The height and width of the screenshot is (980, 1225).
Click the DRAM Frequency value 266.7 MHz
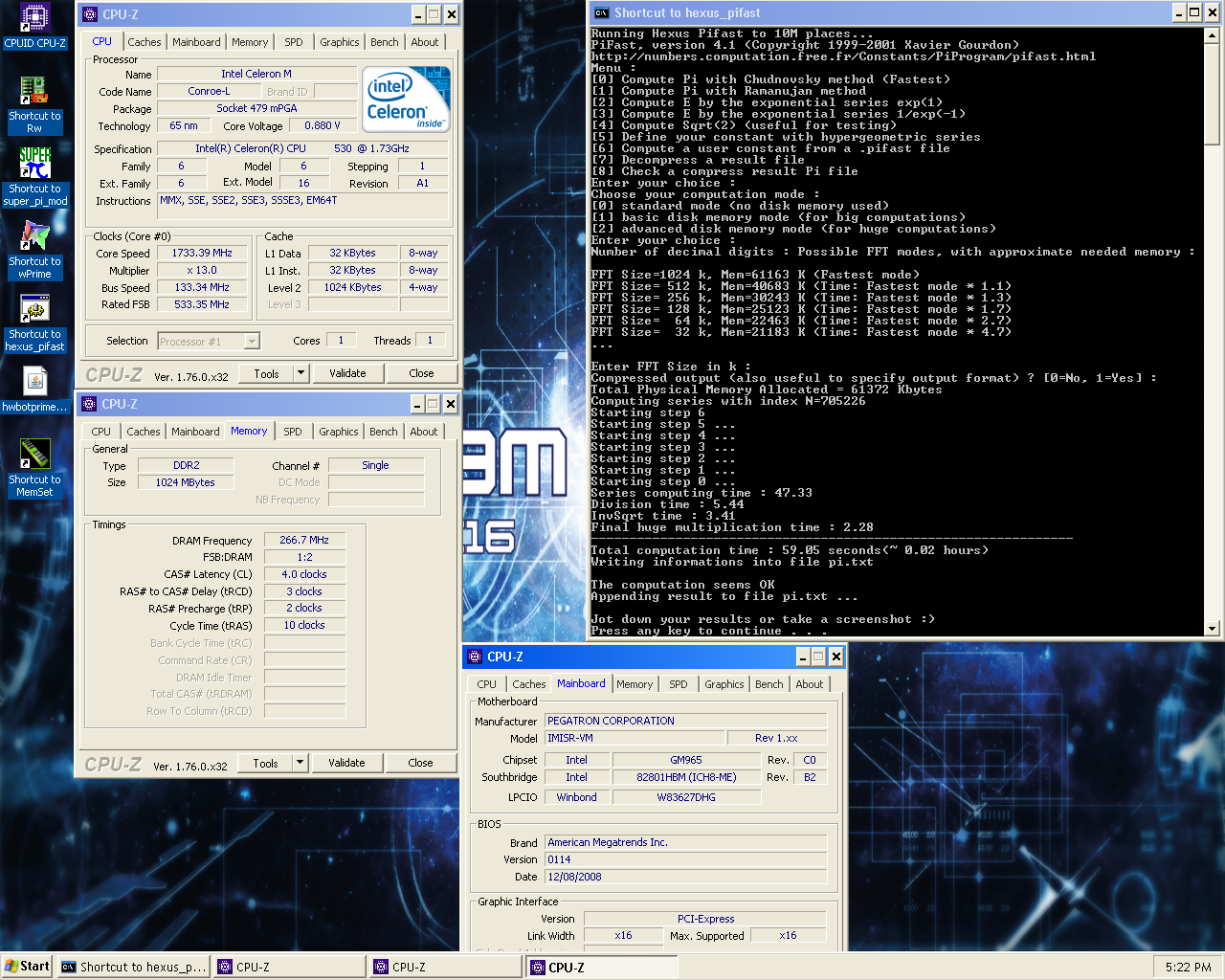[304, 540]
